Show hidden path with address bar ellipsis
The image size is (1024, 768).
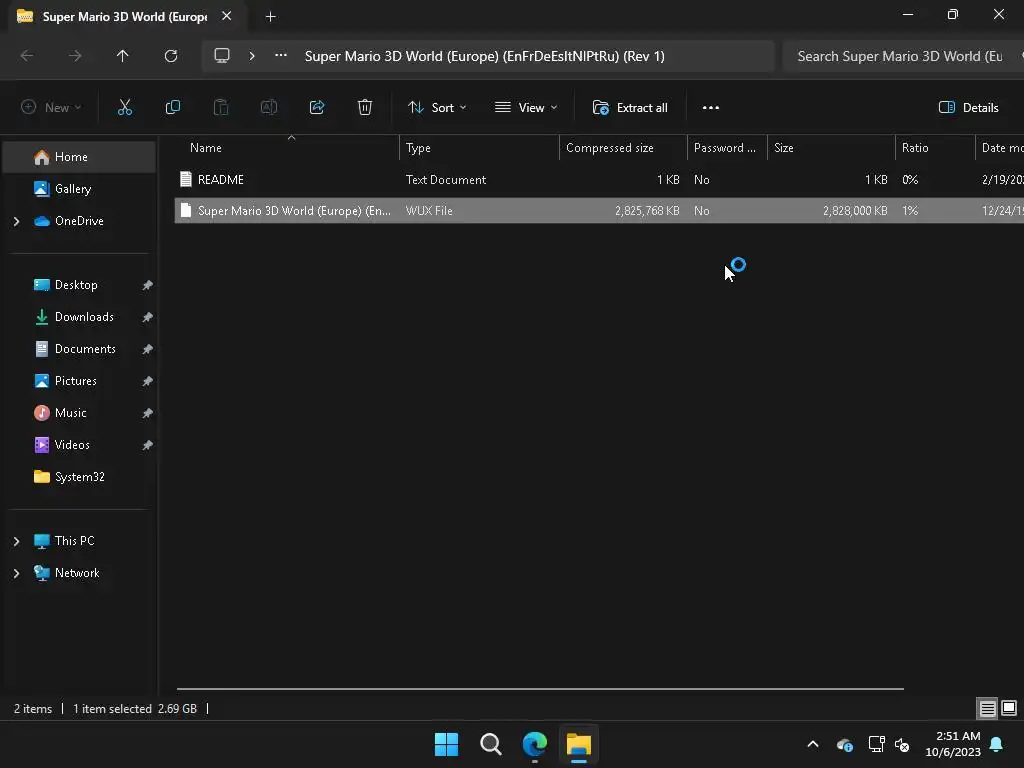(281, 56)
